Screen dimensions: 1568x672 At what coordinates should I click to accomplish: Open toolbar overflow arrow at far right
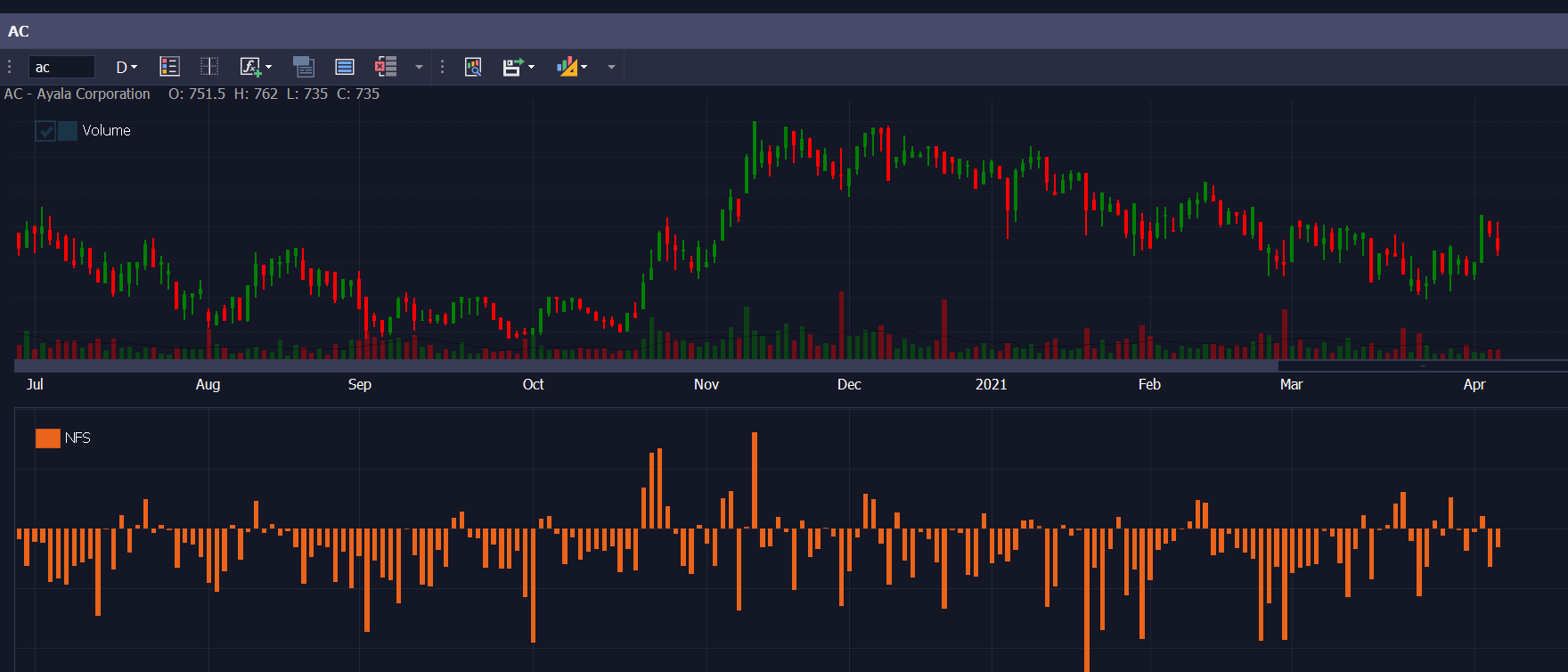611,67
